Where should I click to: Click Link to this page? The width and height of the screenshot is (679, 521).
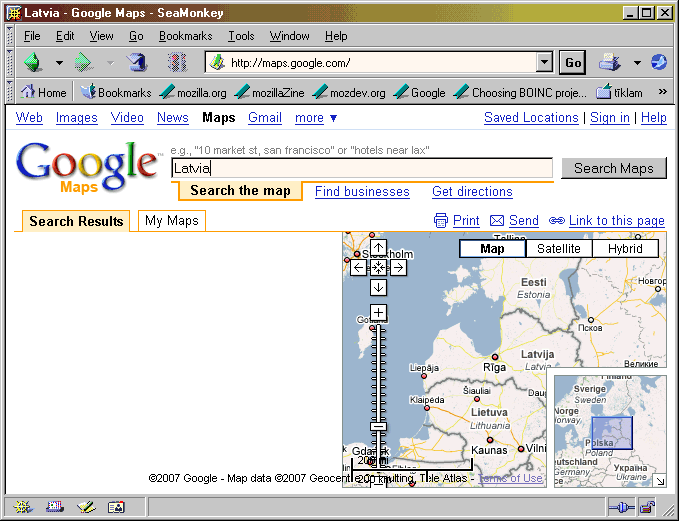pos(616,220)
